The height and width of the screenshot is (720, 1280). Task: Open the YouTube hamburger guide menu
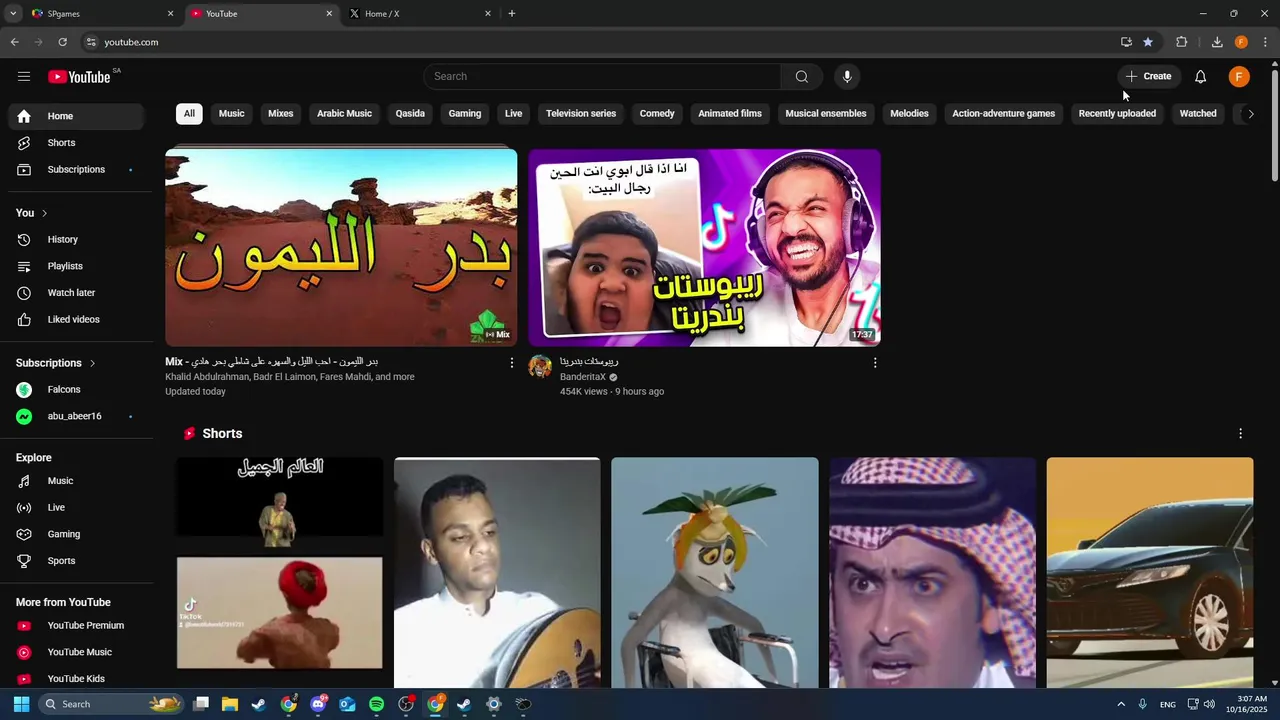pyautogui.click(x=24, y=77)
